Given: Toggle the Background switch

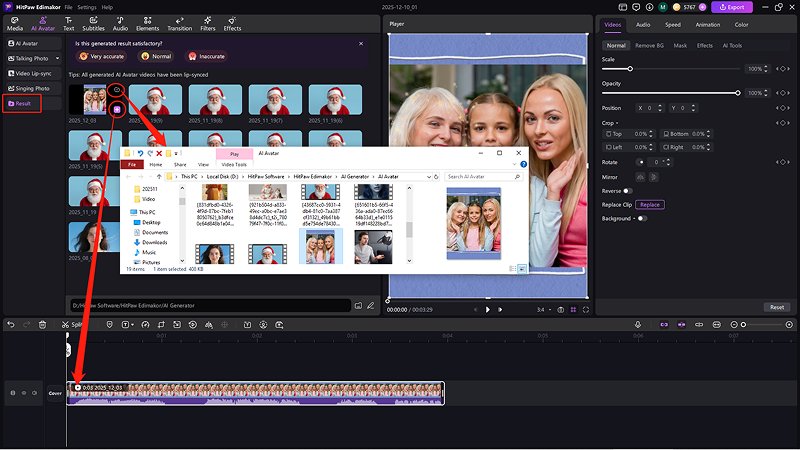Looking at the screenshot, I should tap(641, 218).
